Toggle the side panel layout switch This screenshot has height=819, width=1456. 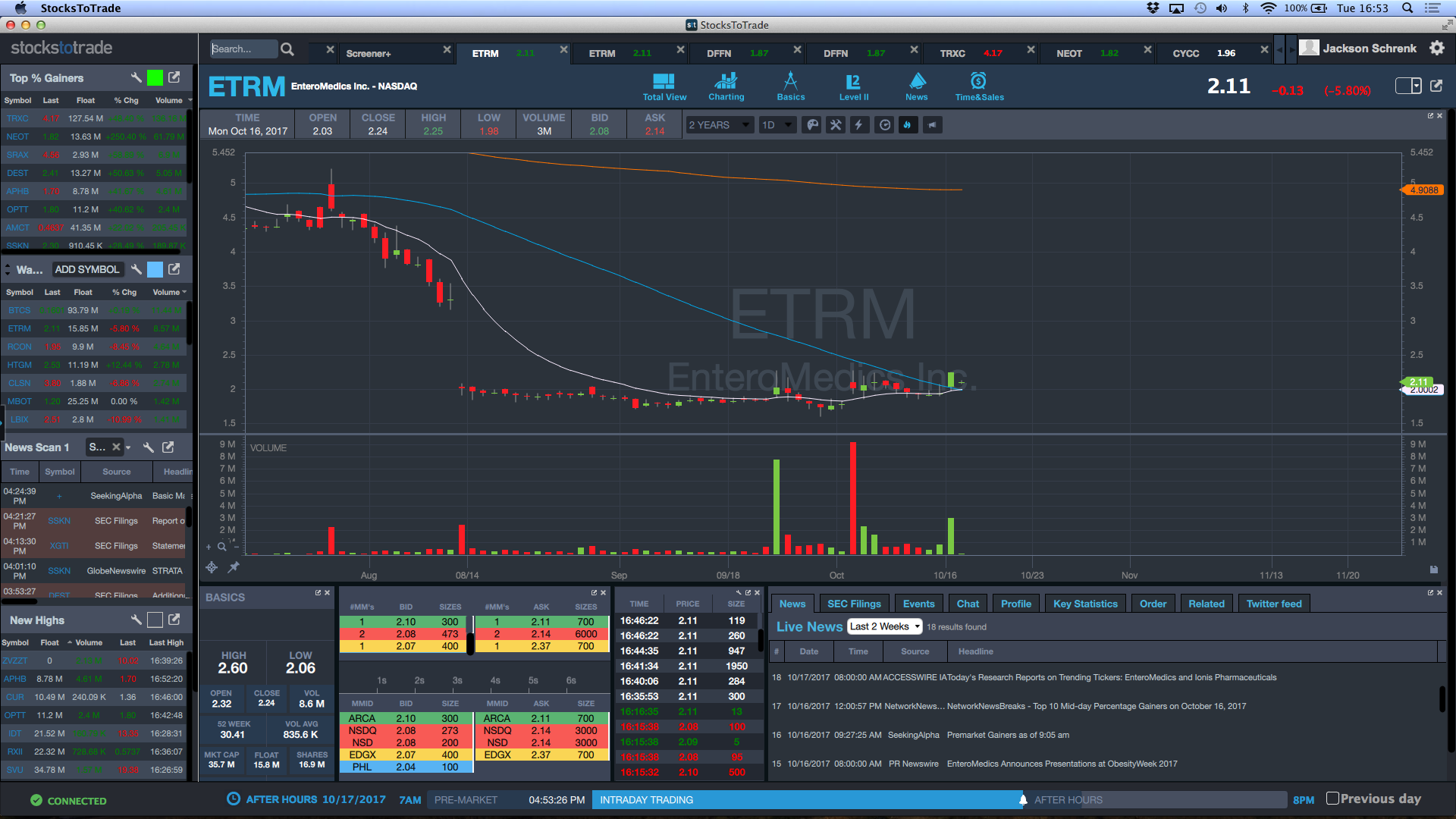tap(1408, 86)
